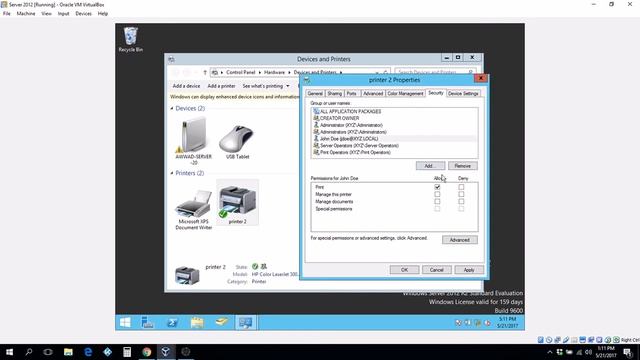640x360 pixels.
Task: Launch Microsoft Edge from host taskbar
Action: pos(88,352)
